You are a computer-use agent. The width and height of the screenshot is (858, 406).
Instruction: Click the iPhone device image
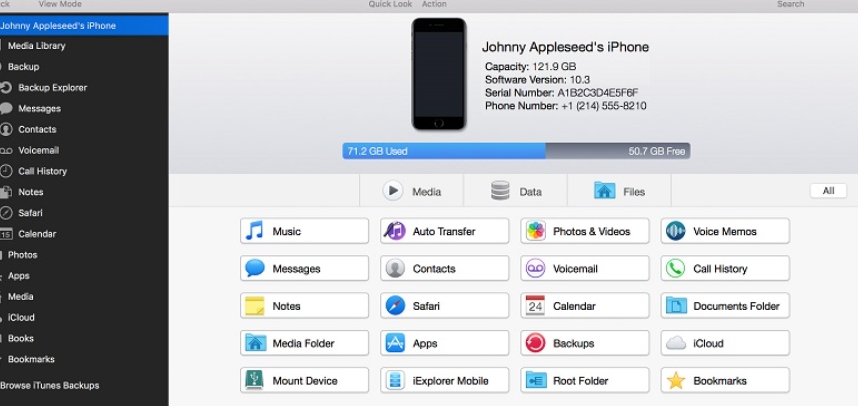point(439,74)
